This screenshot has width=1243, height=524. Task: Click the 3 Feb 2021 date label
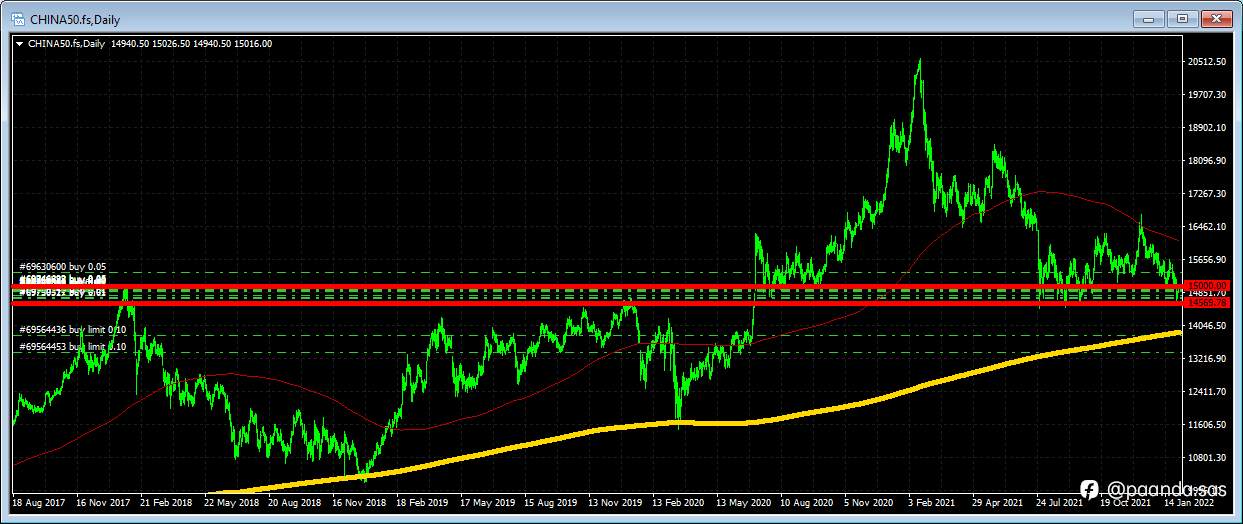tap(931, 502)
